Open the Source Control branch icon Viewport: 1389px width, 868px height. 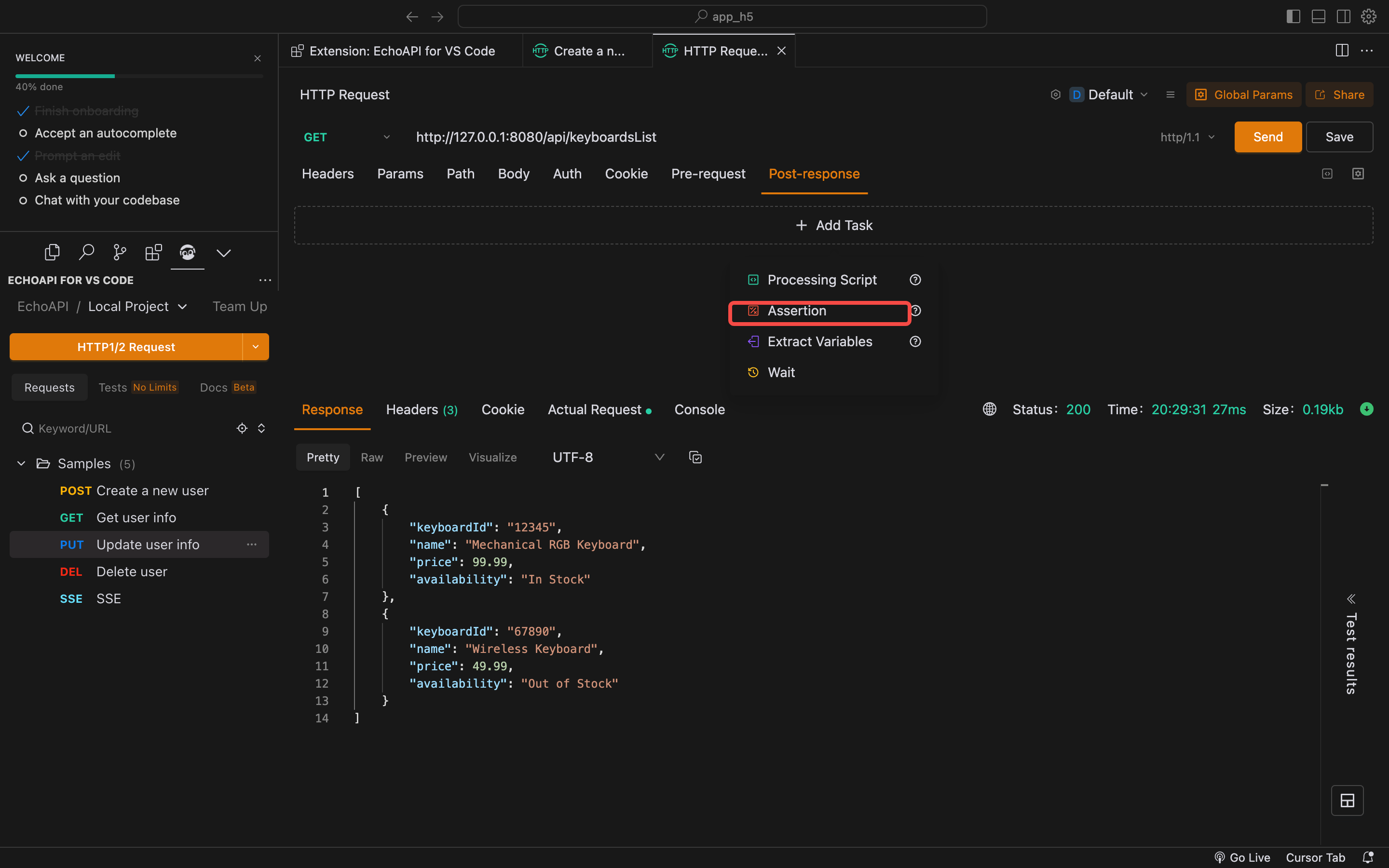coord(120,252)
